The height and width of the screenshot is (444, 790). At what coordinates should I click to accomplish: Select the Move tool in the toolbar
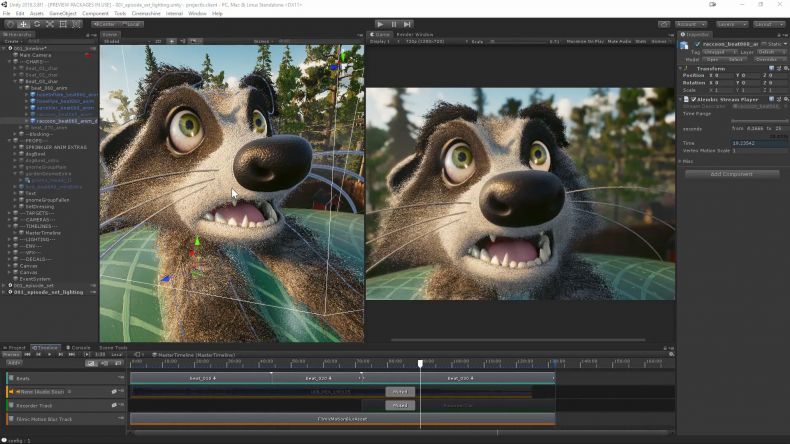(23, 24)
